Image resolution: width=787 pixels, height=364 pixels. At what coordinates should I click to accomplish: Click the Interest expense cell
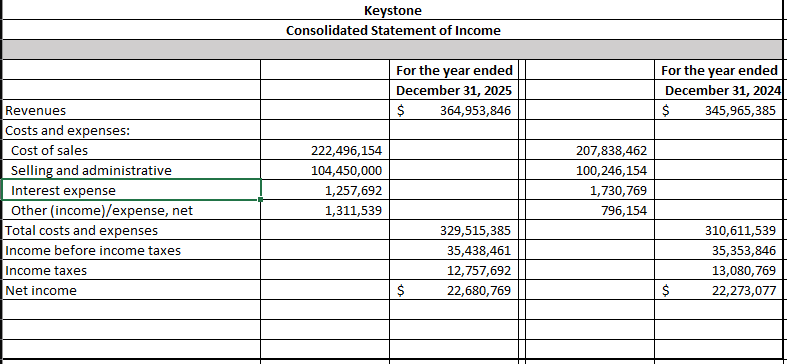tap(132, 190)
